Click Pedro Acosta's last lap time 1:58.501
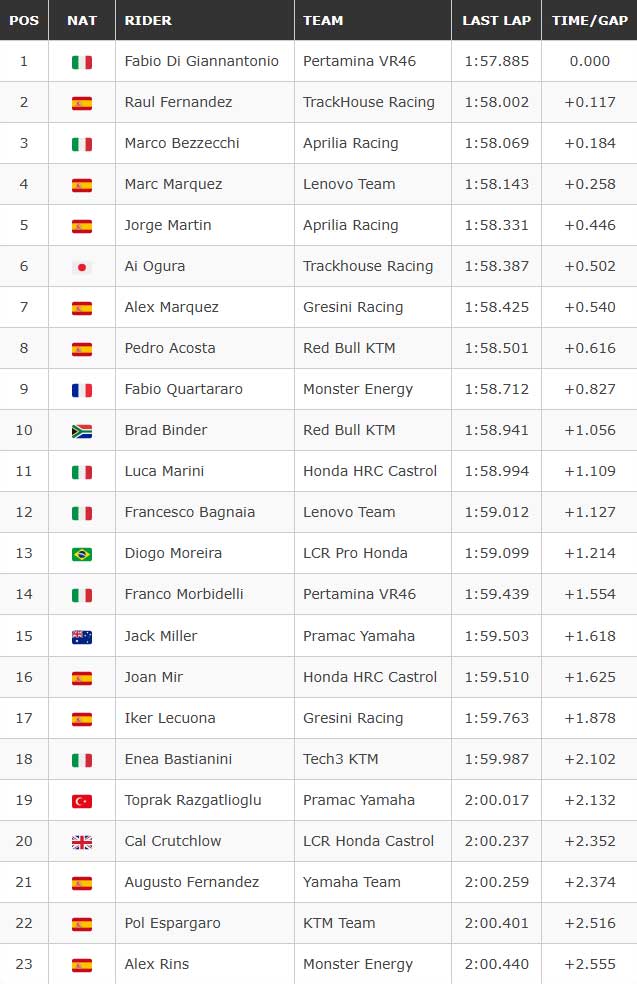The width and height of the screenshot is (637, 984). pyautogui.click(x=496, y=348)
